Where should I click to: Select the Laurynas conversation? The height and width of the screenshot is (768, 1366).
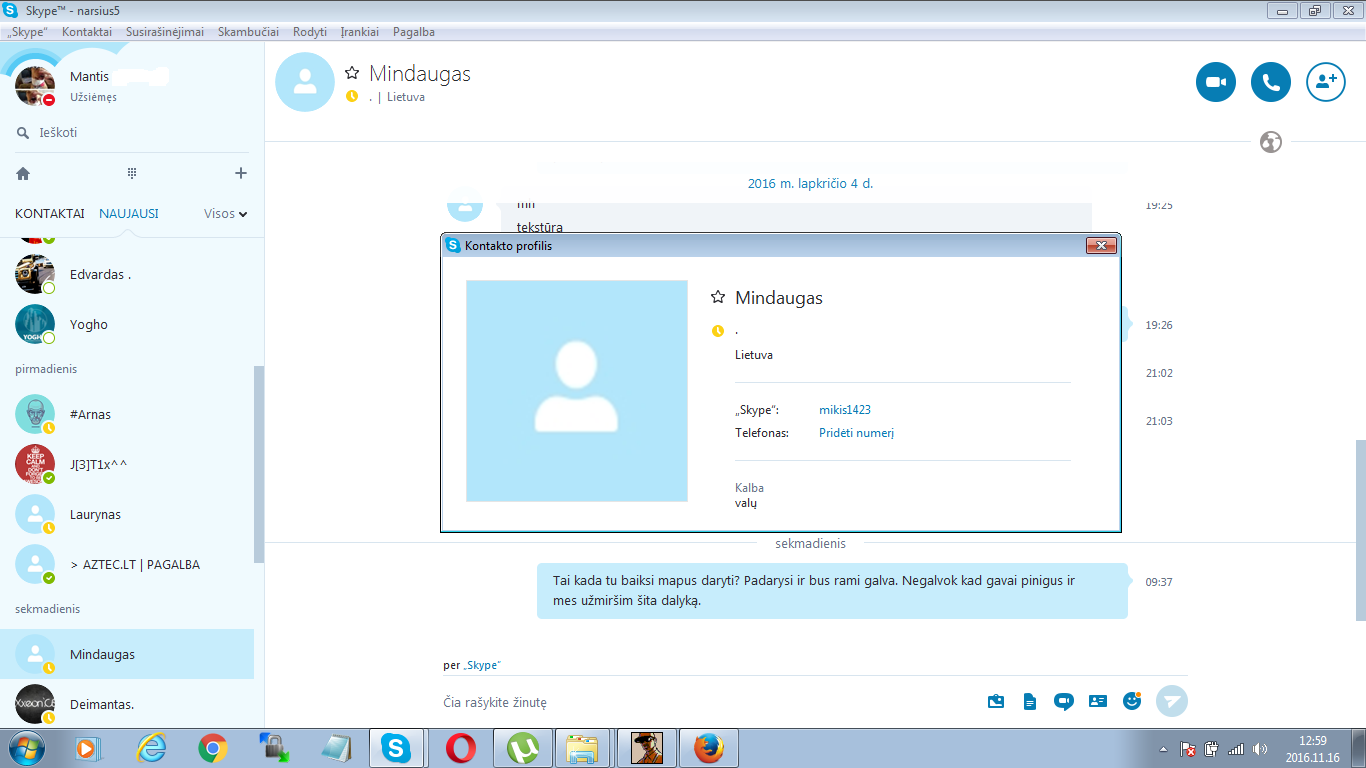click(x=127, y=514)
